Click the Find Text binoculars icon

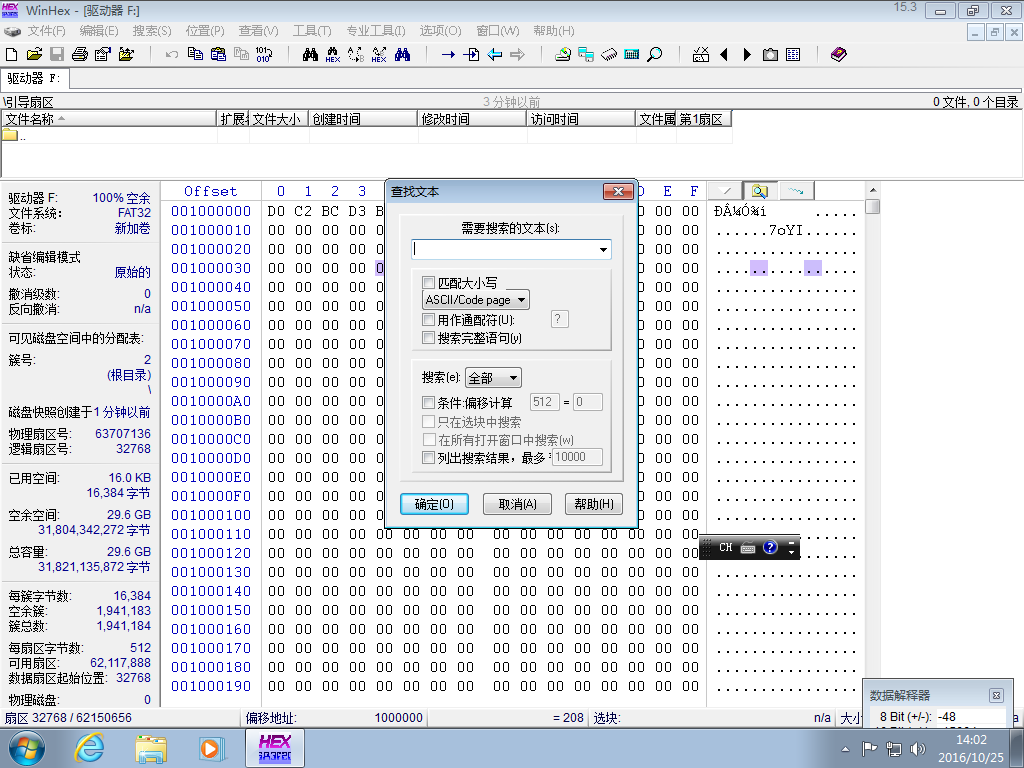(310, 54)
